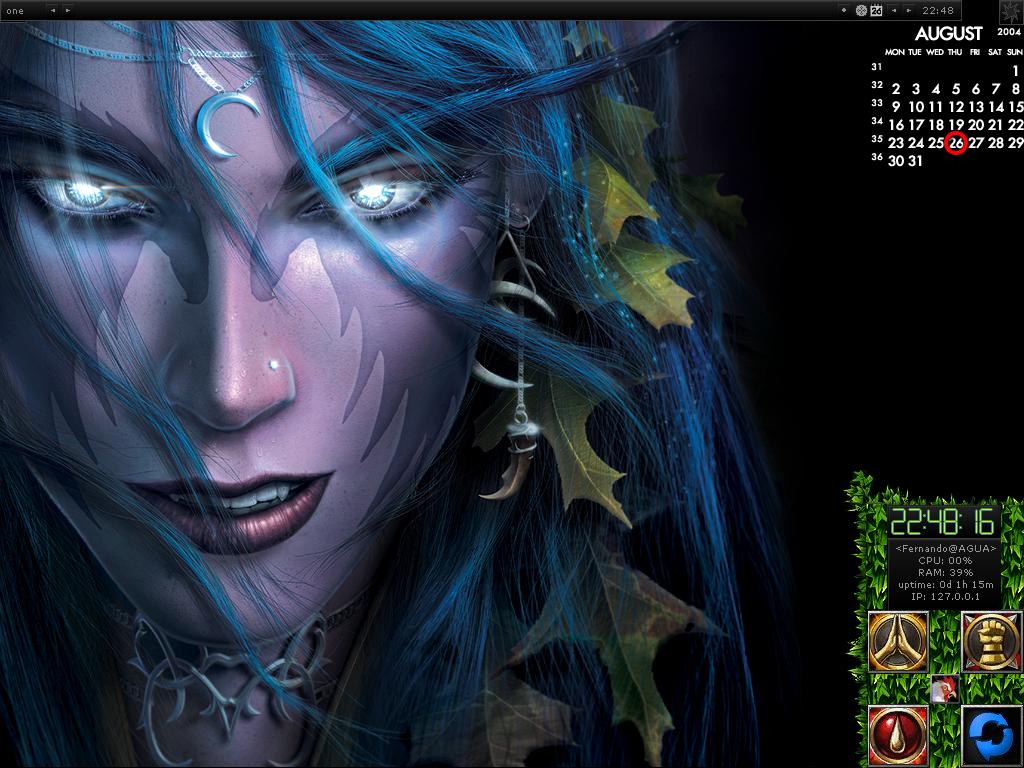The width and height of the screenshot is (1024, 768).
Task: Click the 2004 year label
Action: pyautogui.click(x=1010, y=32)
